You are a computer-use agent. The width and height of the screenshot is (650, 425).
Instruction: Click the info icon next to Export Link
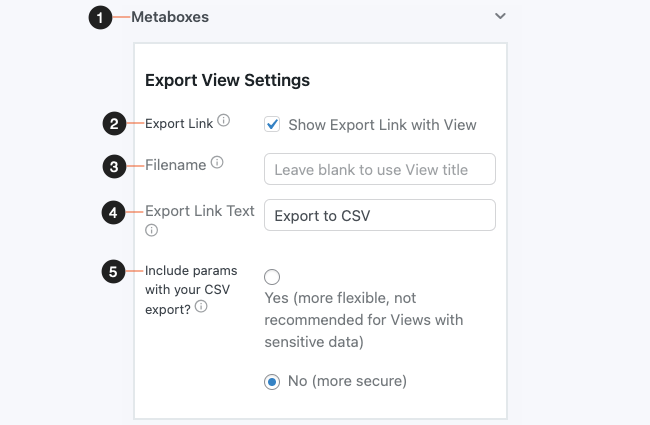tap(223, 120)
